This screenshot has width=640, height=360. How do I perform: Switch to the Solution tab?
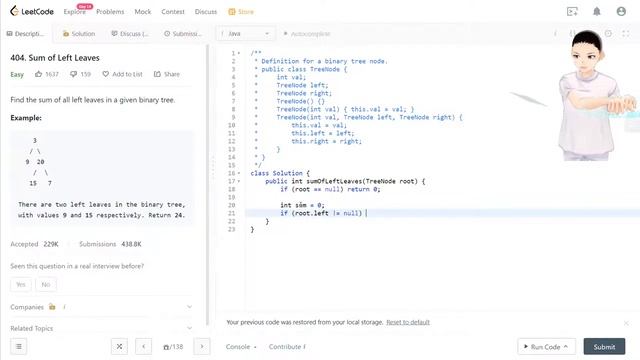(79, 33)
